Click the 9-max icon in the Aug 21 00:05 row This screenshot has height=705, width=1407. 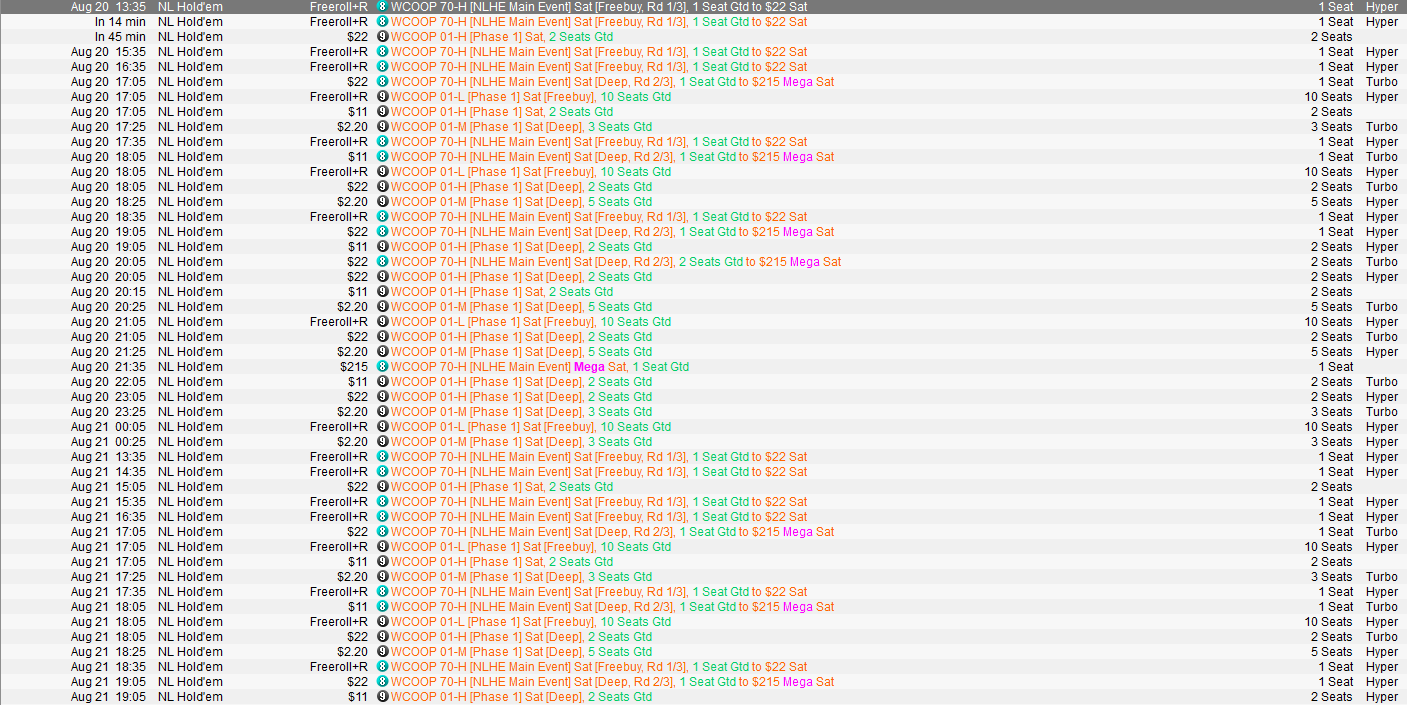pos(382,426)
